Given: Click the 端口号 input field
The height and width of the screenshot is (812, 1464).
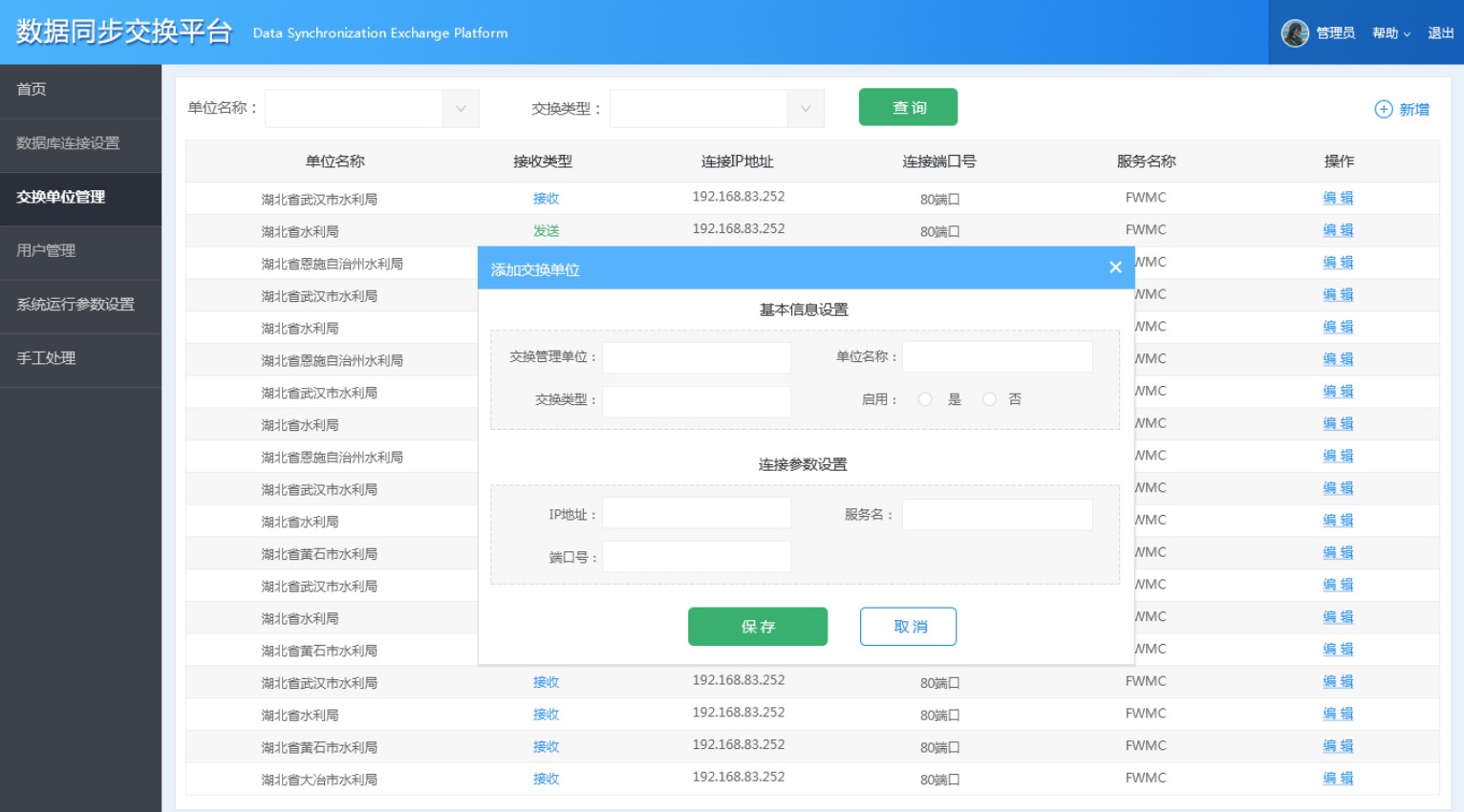Looking at the screenshot, I should pyautogui.click(x=696, y=556).
